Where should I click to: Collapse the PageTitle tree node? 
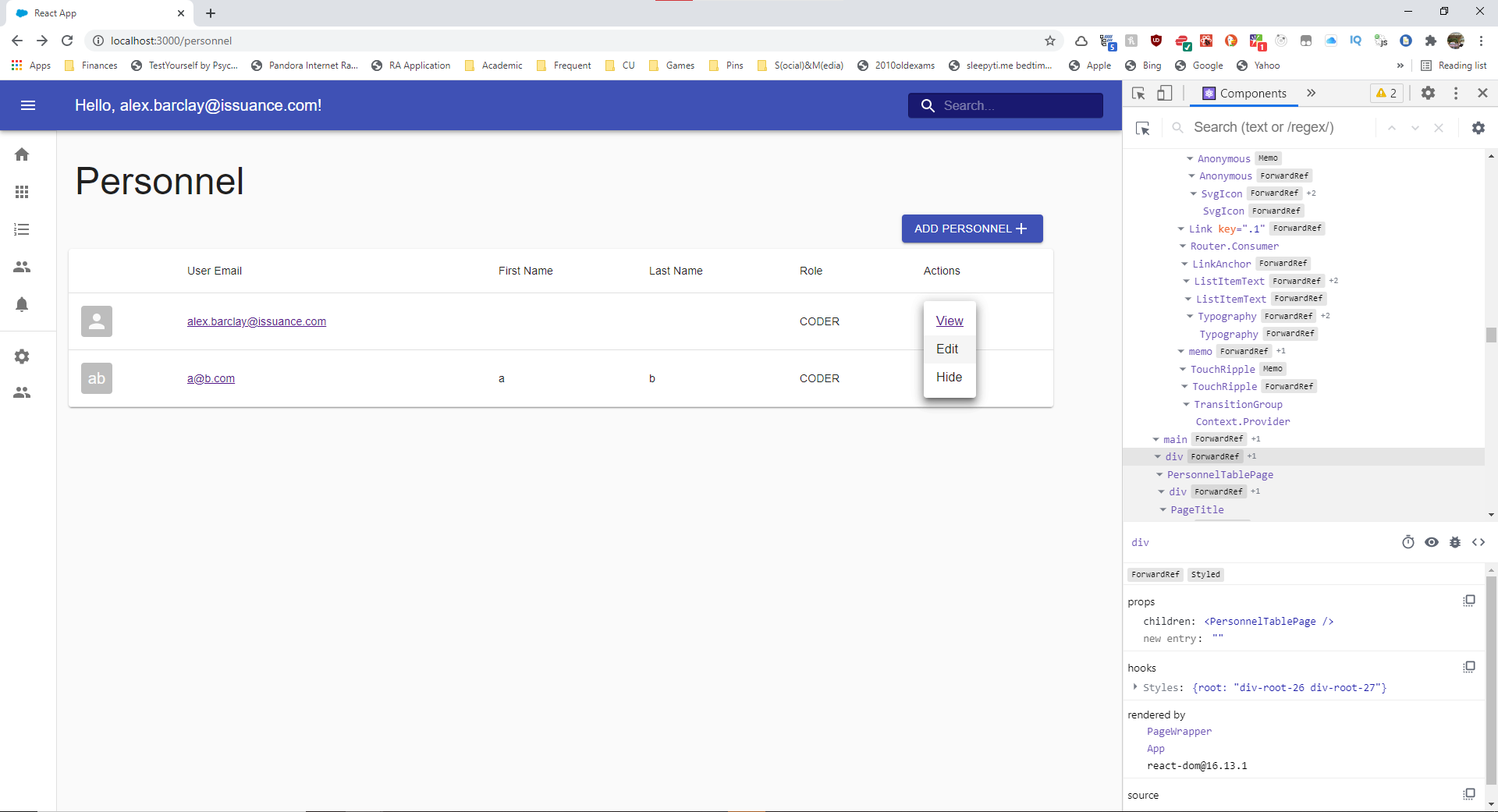[x=1163, y=509]
